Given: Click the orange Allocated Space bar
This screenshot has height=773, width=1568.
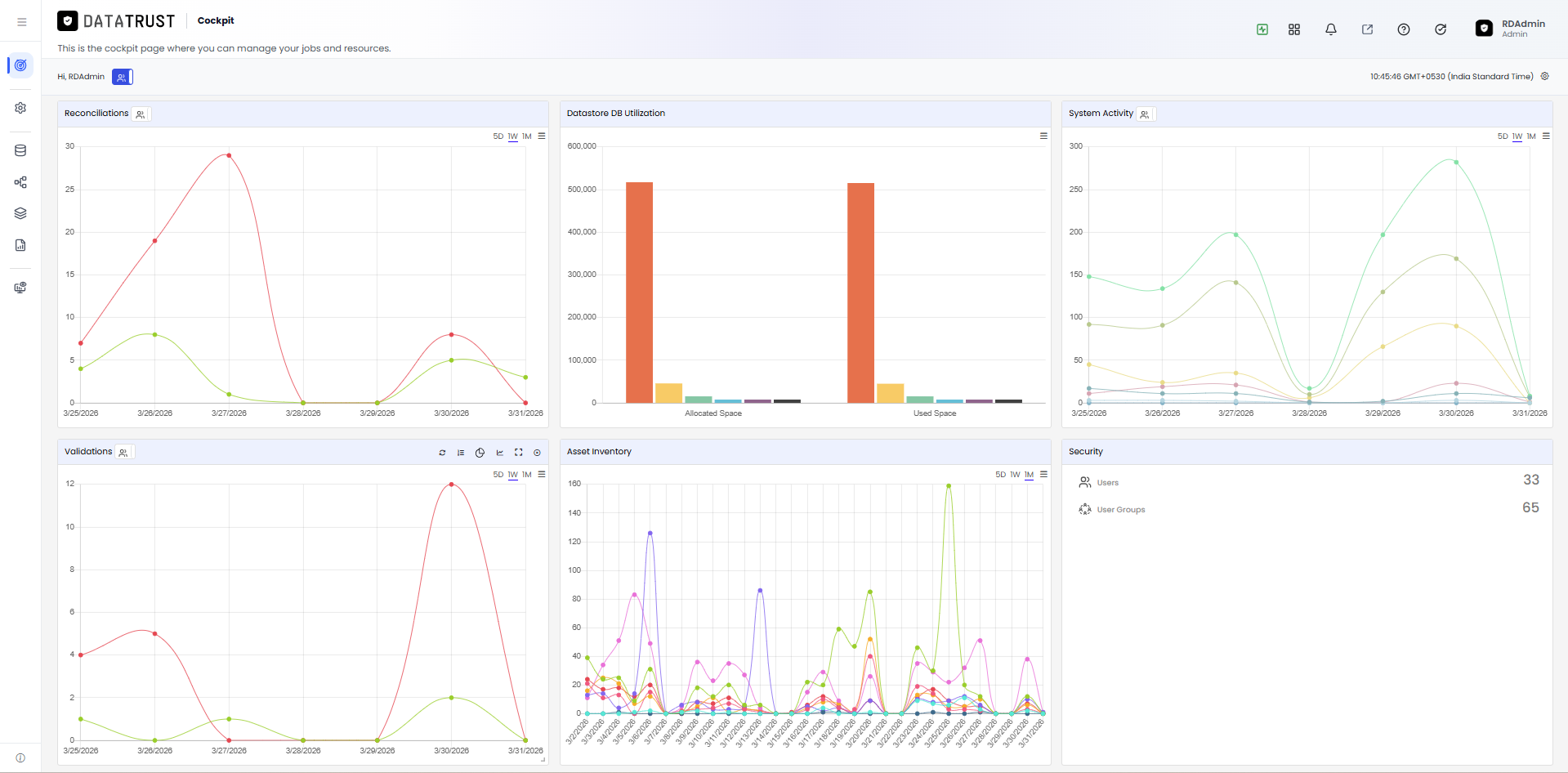Looking at the screenshot, I should (x=639, y=293).
